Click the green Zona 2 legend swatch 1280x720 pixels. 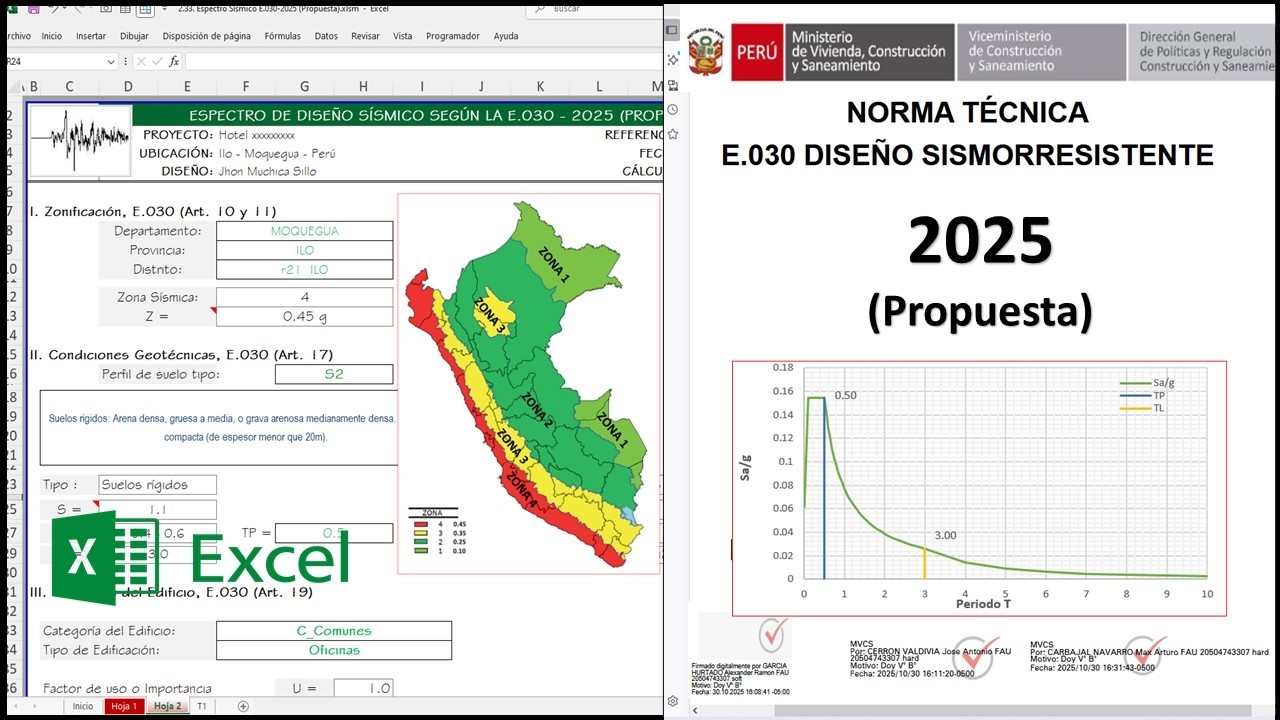pos(421,541)
